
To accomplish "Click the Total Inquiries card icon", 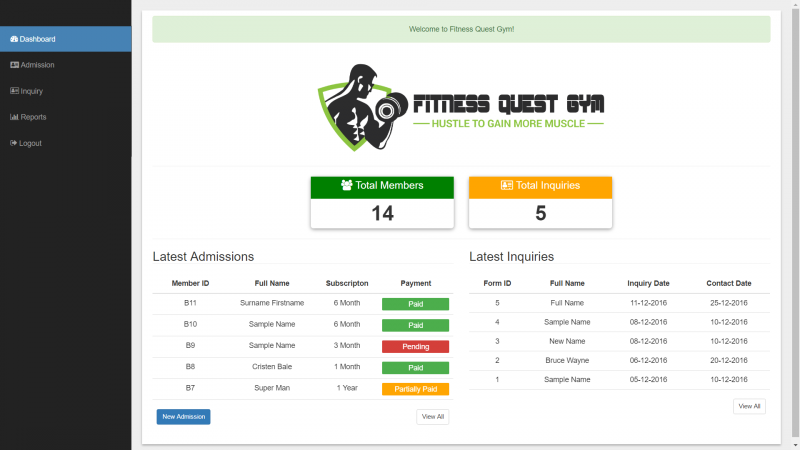I will tap(506, 186).
